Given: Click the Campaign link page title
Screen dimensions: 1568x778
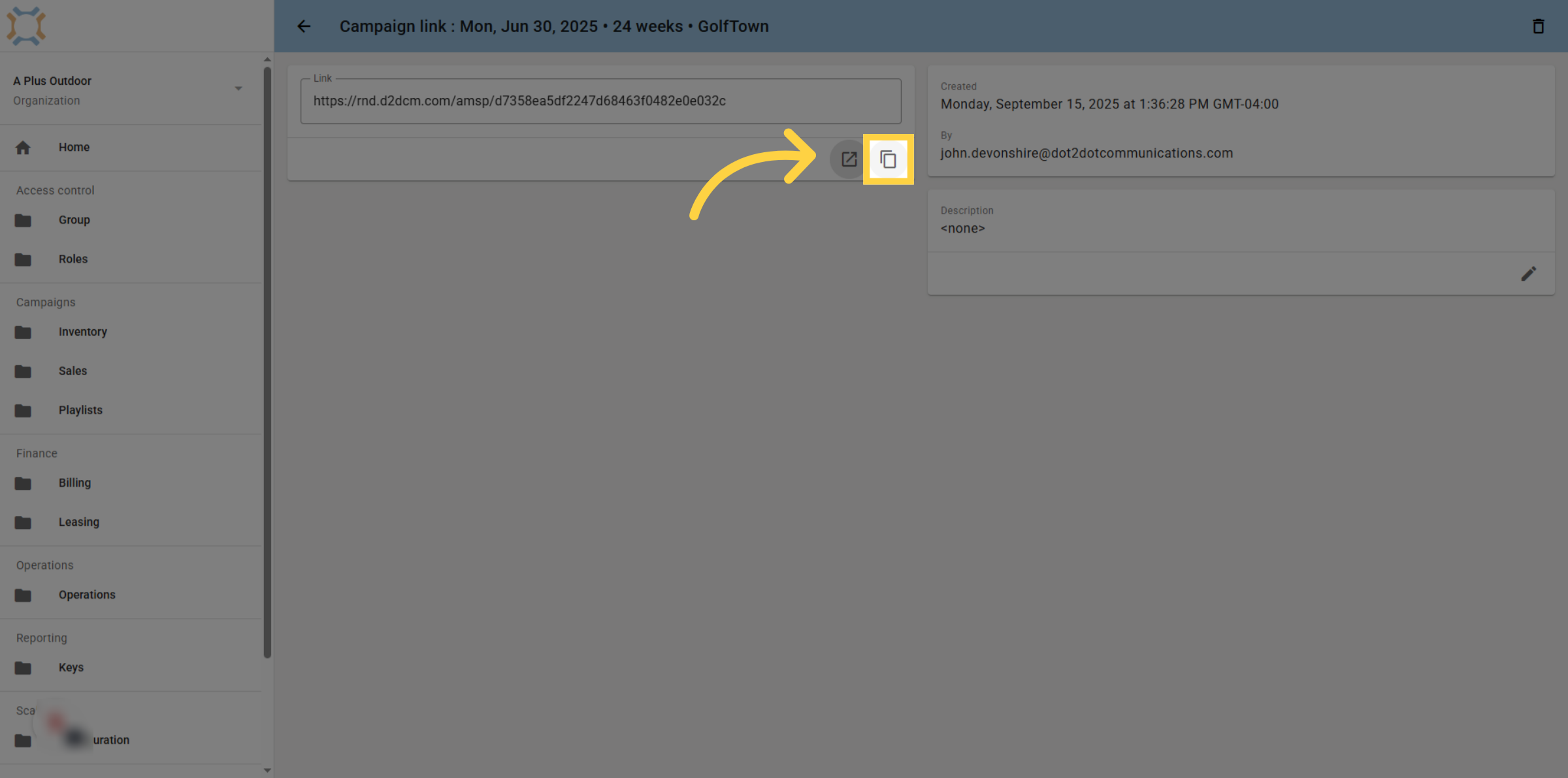Looking at the screenshot, I should click(x=554, y=27).
